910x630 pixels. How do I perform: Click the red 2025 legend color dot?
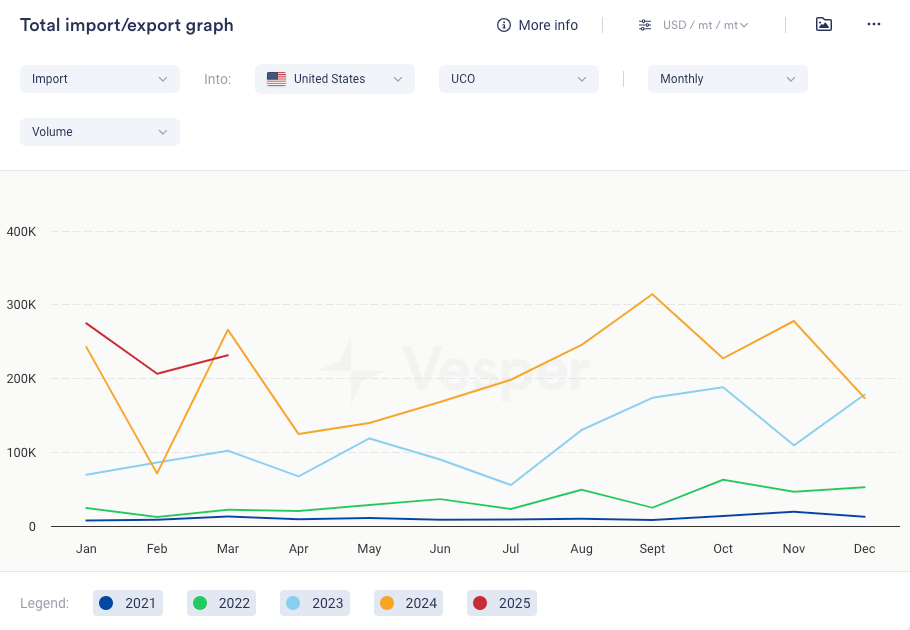(x=480, y=603)
